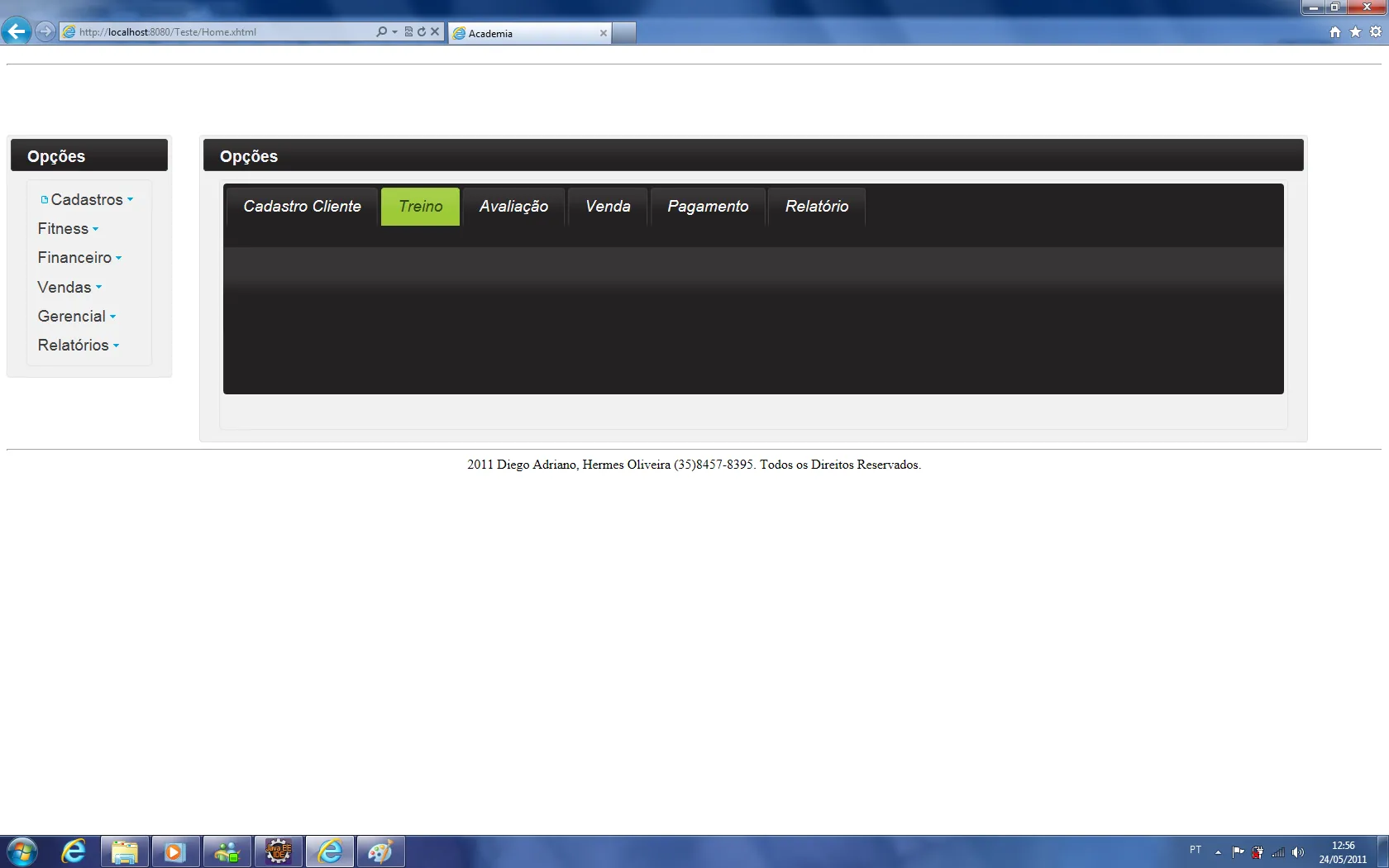This screenshot has width=1389, height=868.
Task: Expand the Financeiro menu
Action: [x=79, y=258]
